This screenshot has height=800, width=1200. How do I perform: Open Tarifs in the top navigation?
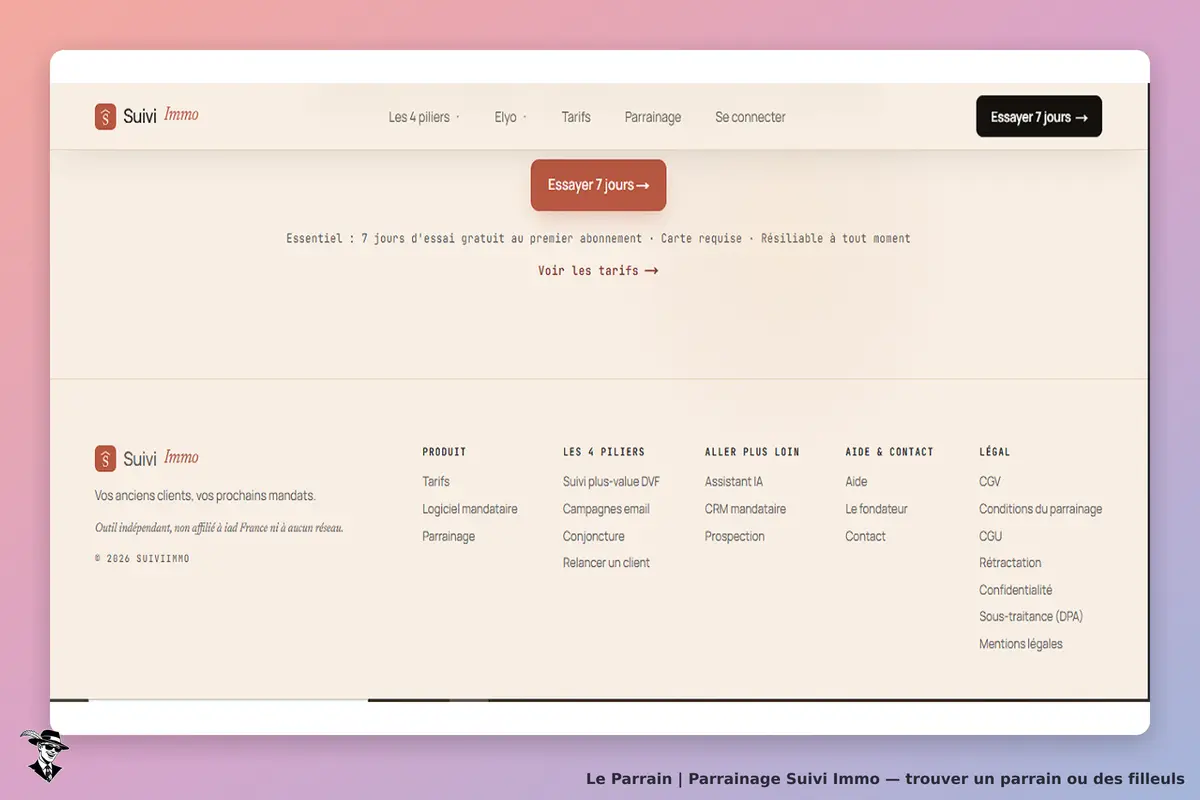click(576, 117)
